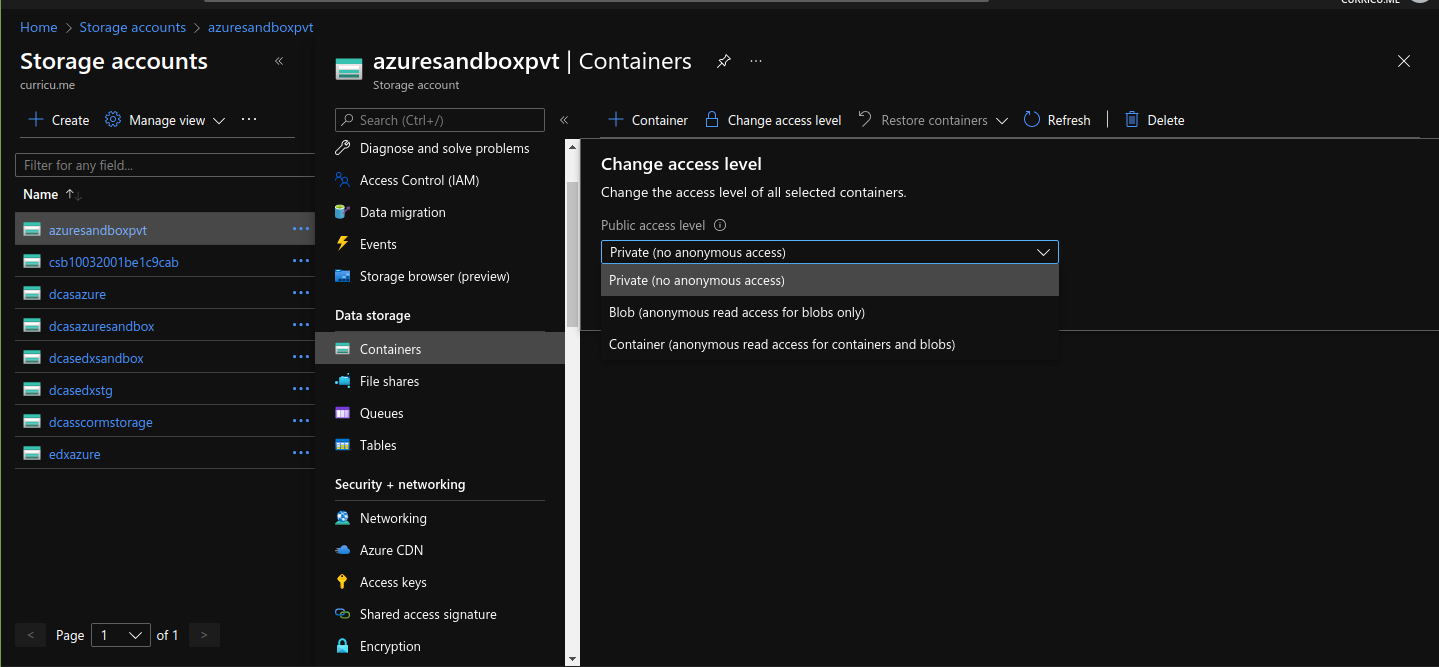This screenshot has height=667, width=1439.
Task: Open dcasazure storage account
Action: tap(77, 294)
